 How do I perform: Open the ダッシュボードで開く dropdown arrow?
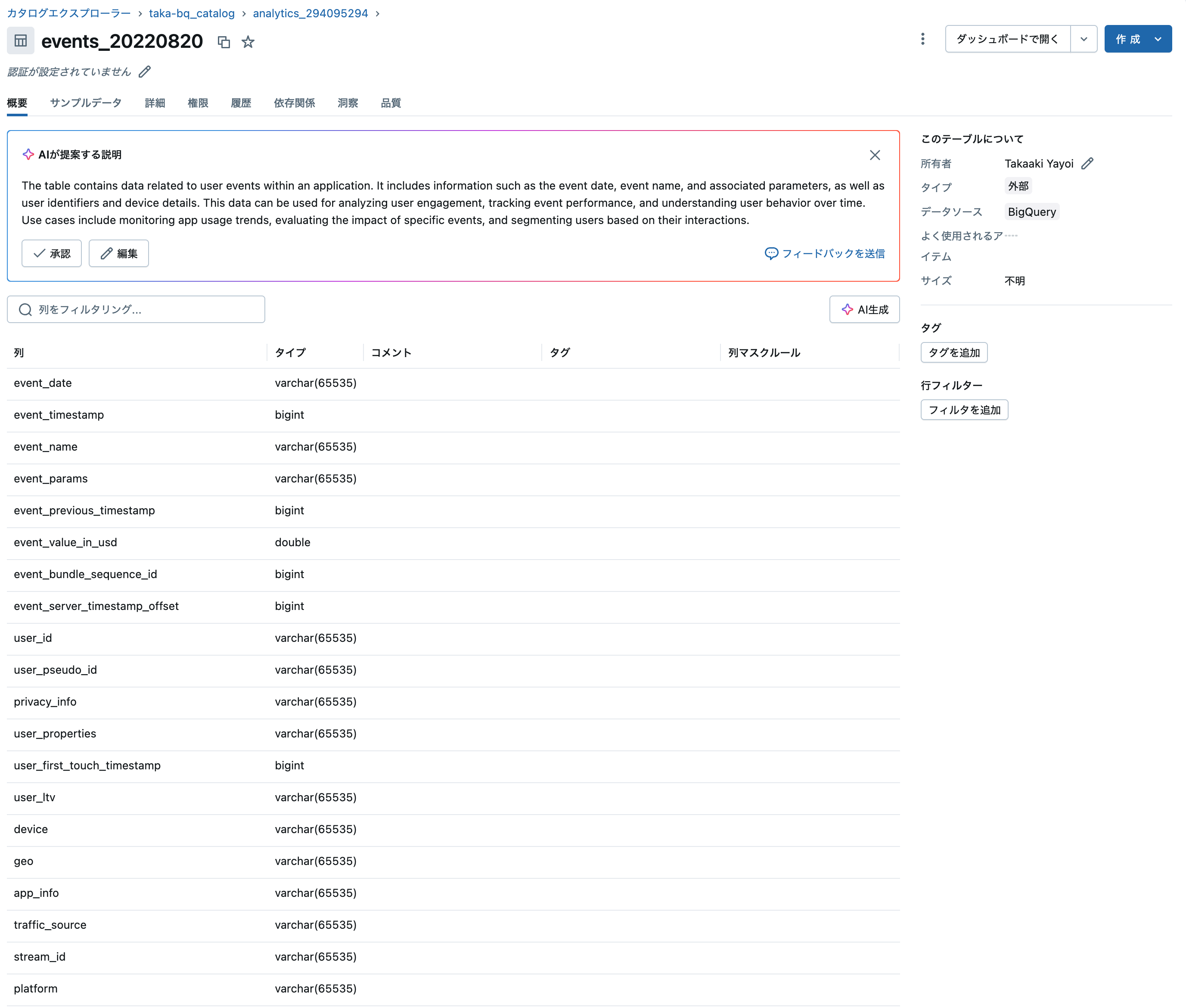coord(1084,39)
